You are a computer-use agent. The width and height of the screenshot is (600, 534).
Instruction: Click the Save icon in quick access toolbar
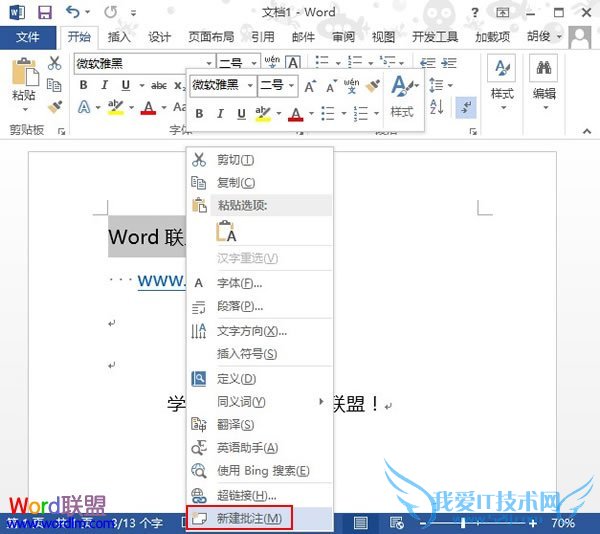click(x=44, y=13)
